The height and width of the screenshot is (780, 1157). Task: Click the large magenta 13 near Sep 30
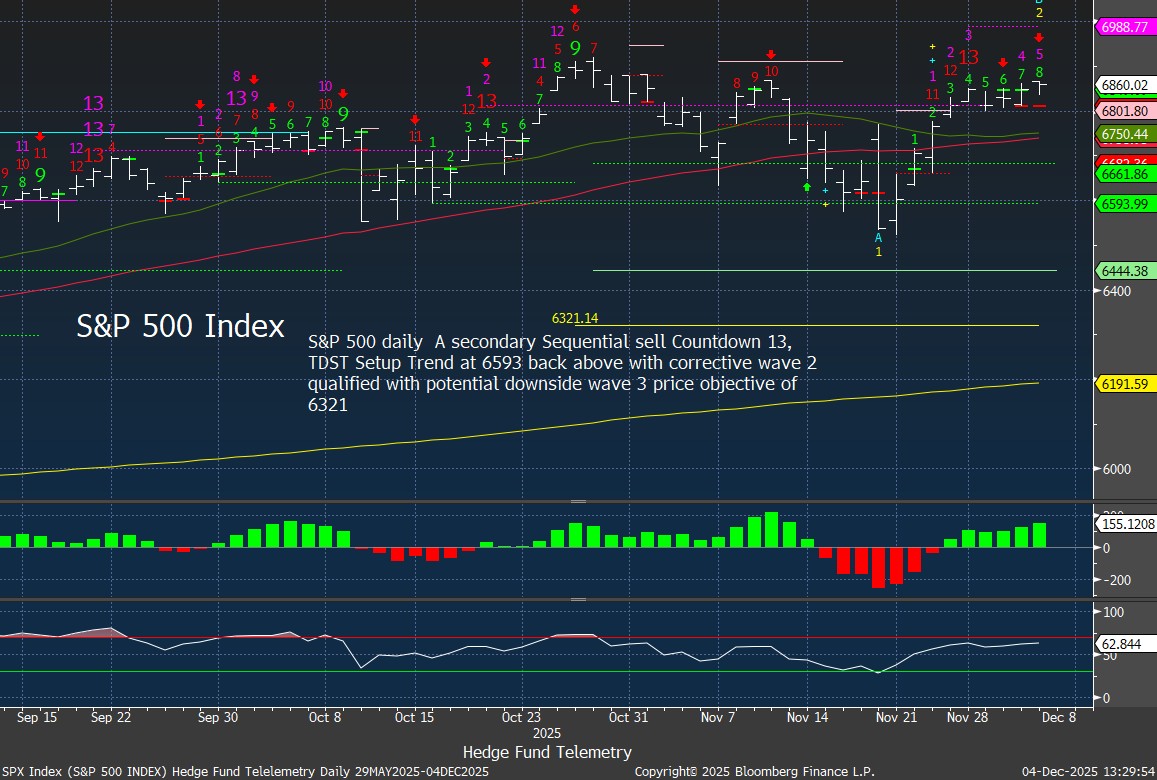coord(237,98)
